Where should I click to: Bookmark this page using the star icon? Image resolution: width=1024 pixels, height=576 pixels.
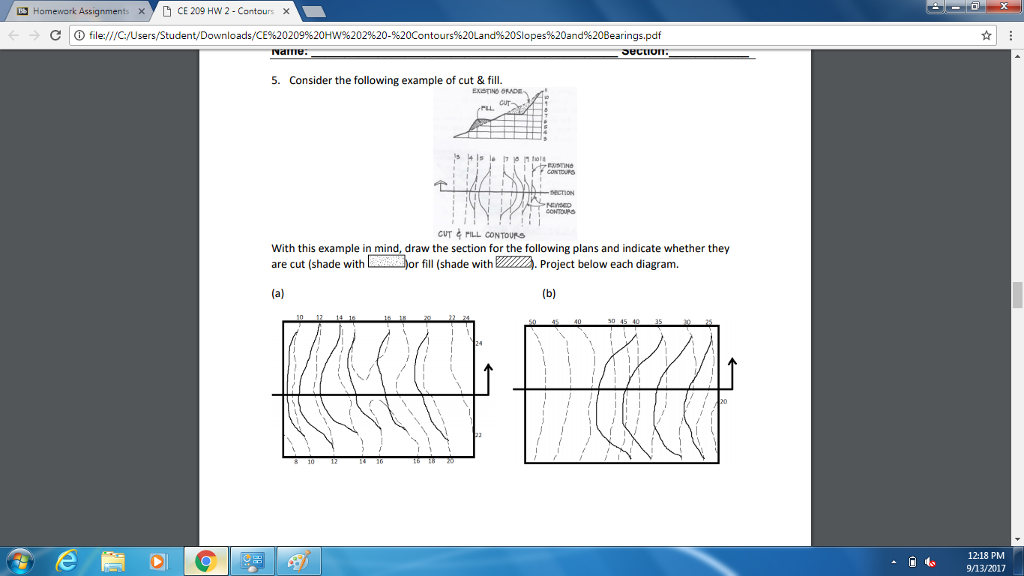(986, 33)
